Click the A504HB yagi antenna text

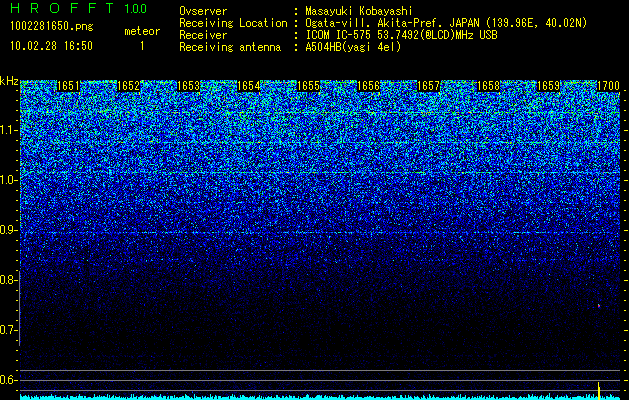pos(353,47)
